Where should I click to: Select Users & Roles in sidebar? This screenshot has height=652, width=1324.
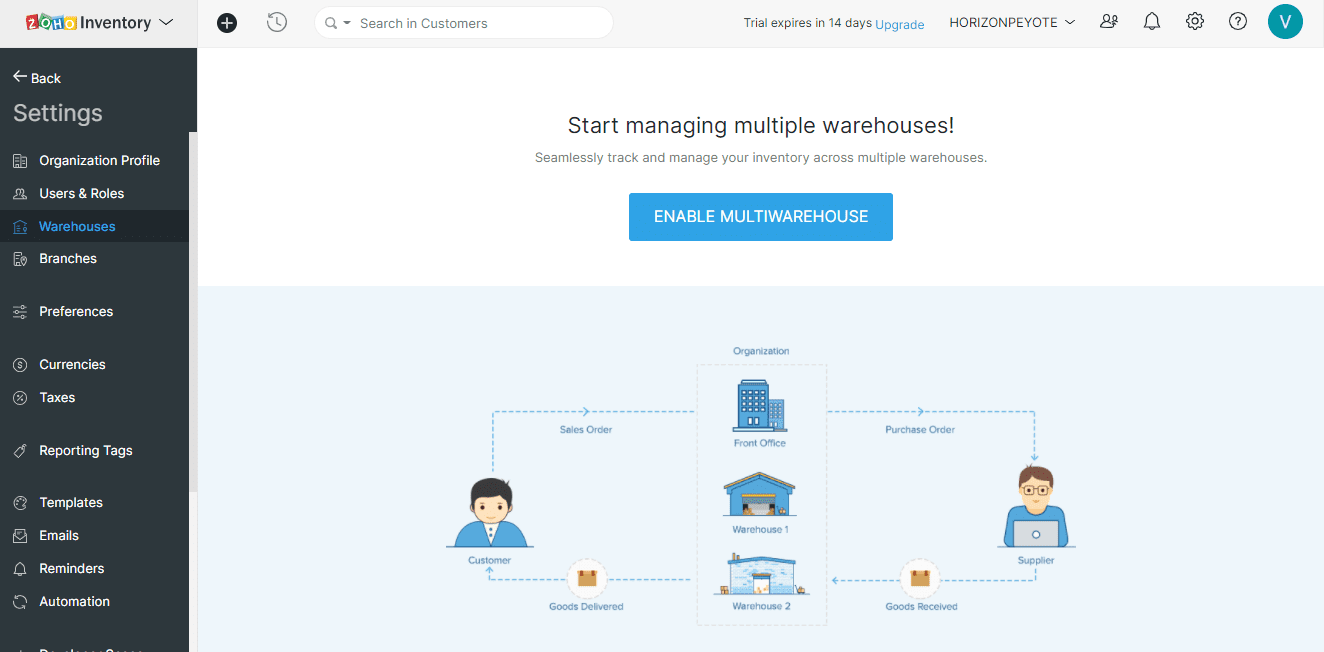(81, 193)
